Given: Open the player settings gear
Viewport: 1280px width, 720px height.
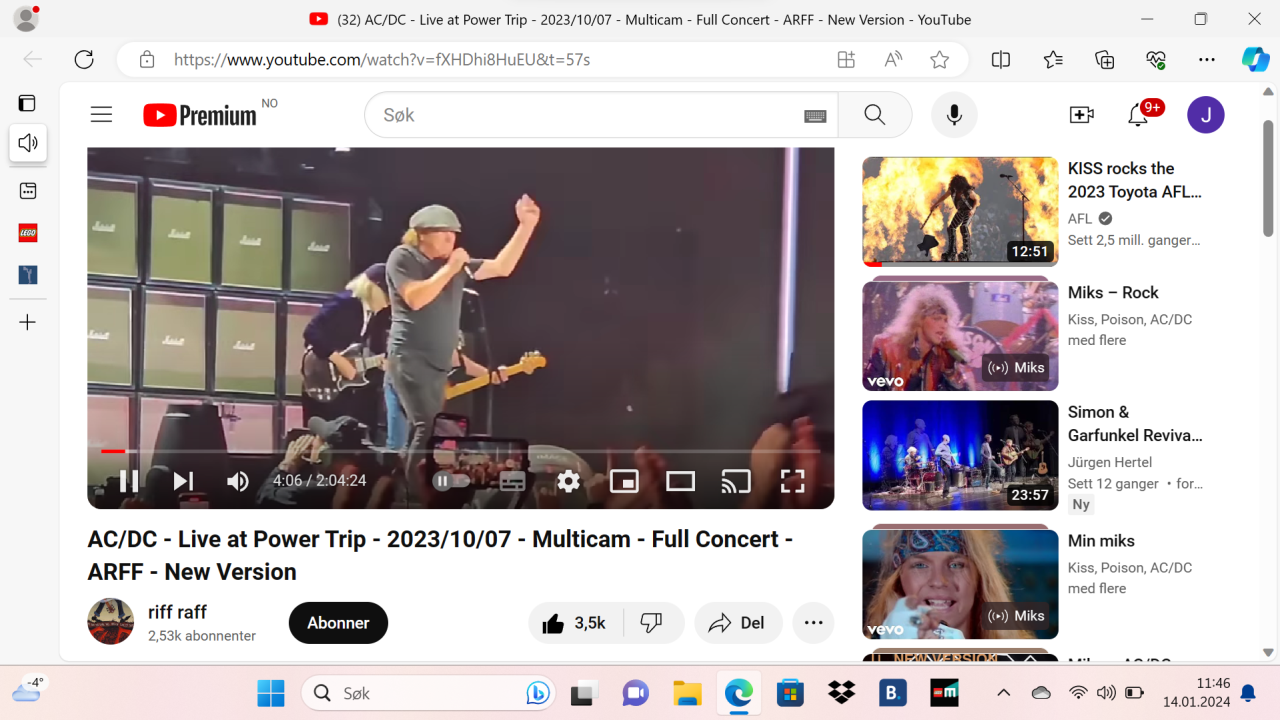Looking at the screenshot, I should 568,481.
